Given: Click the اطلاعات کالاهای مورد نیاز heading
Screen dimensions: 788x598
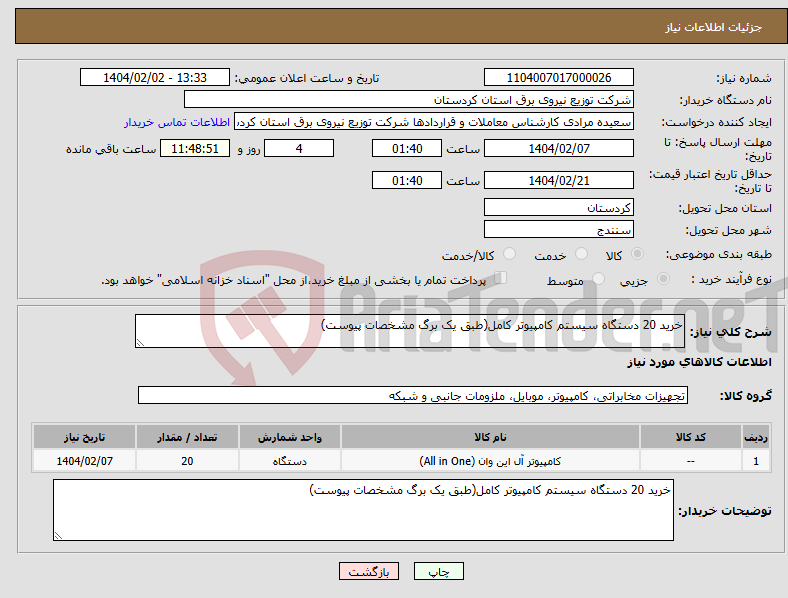Looking at the screenshot, I should [699, 362].
